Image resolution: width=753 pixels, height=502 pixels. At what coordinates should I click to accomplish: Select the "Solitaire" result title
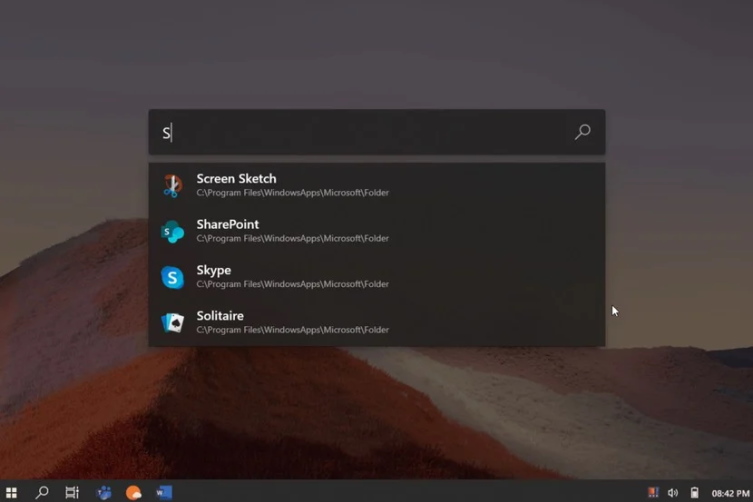point(220,316)
